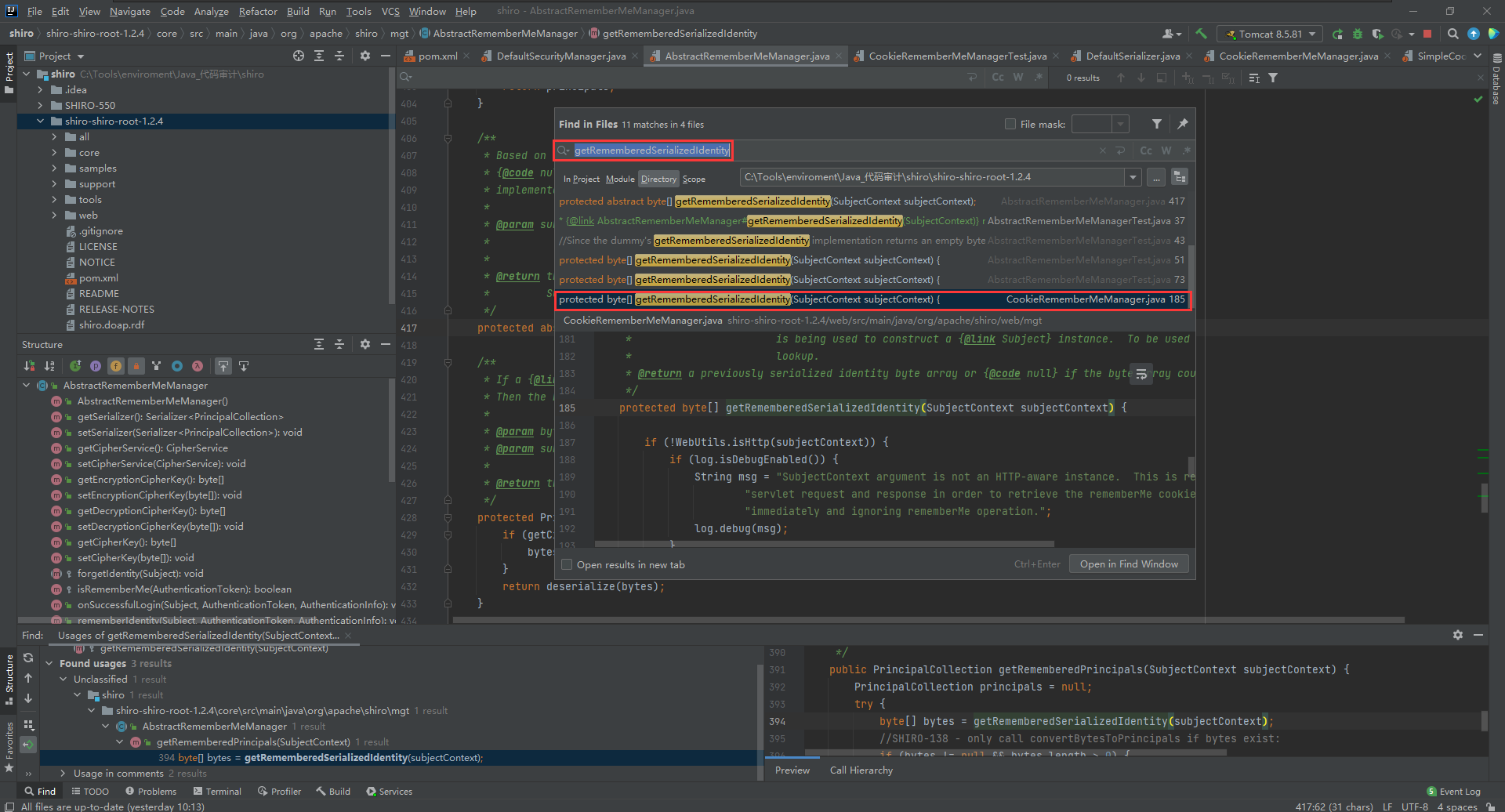Viewport: 1505px width, 812px height.
Task: Pin the Find in Files popup
Action: pos(1183,124)
